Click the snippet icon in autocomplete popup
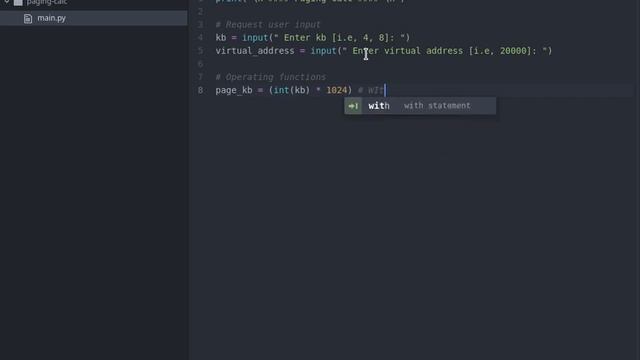640x360 pixels. [353, 106]
